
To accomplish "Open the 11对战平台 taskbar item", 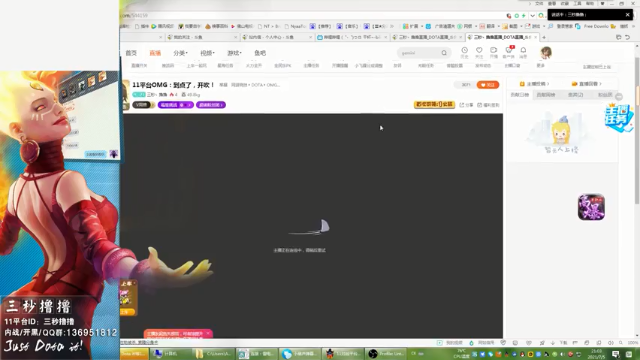I will click(x=343, y=354).
